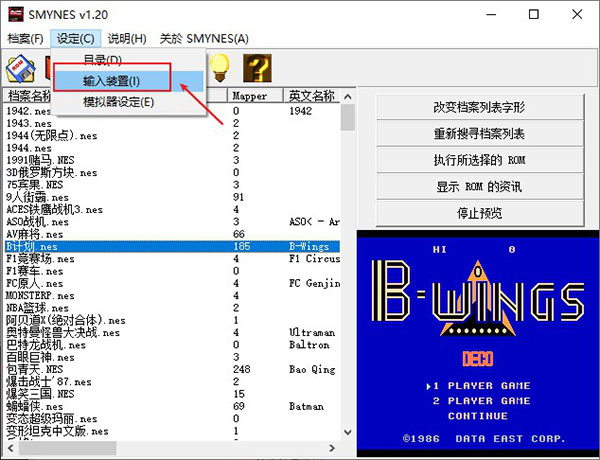Select the 爆笑三国.NES row
The image size is (600, 460).
click(172, 394)
